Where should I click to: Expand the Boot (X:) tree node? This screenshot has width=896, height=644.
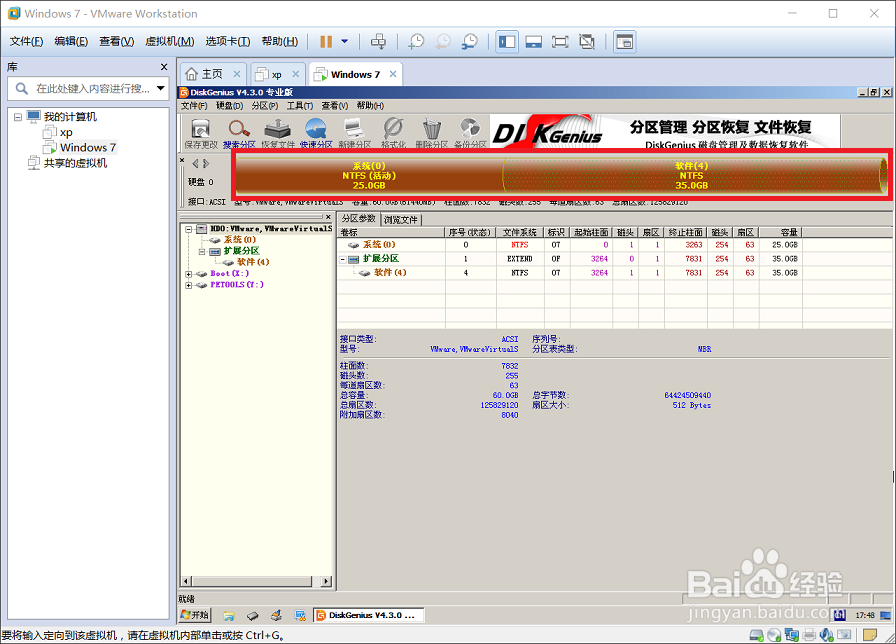click(x=189, y=274)
